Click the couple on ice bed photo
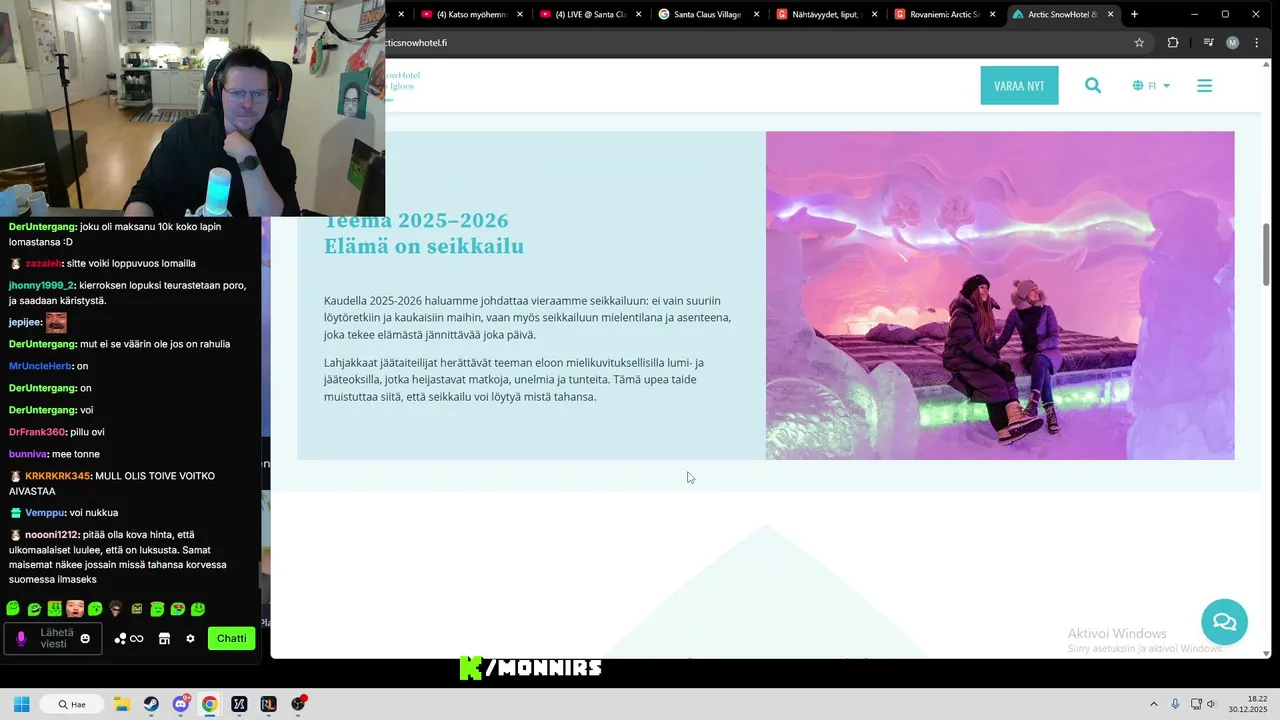This screenshot has width=1280, height=720. point(1000,295)
